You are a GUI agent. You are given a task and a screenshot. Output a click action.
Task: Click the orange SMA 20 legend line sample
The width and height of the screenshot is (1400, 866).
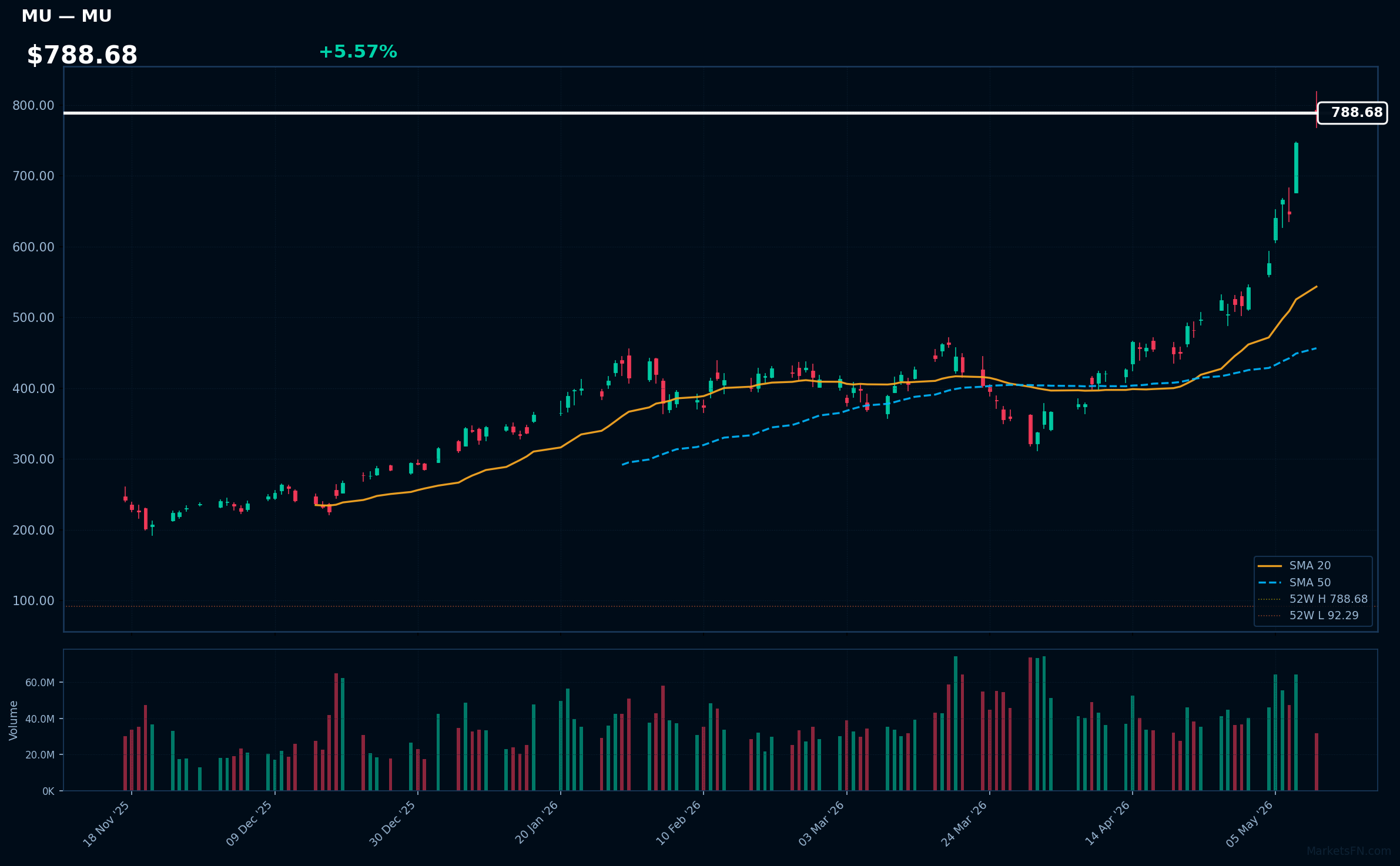(1270, 566)
